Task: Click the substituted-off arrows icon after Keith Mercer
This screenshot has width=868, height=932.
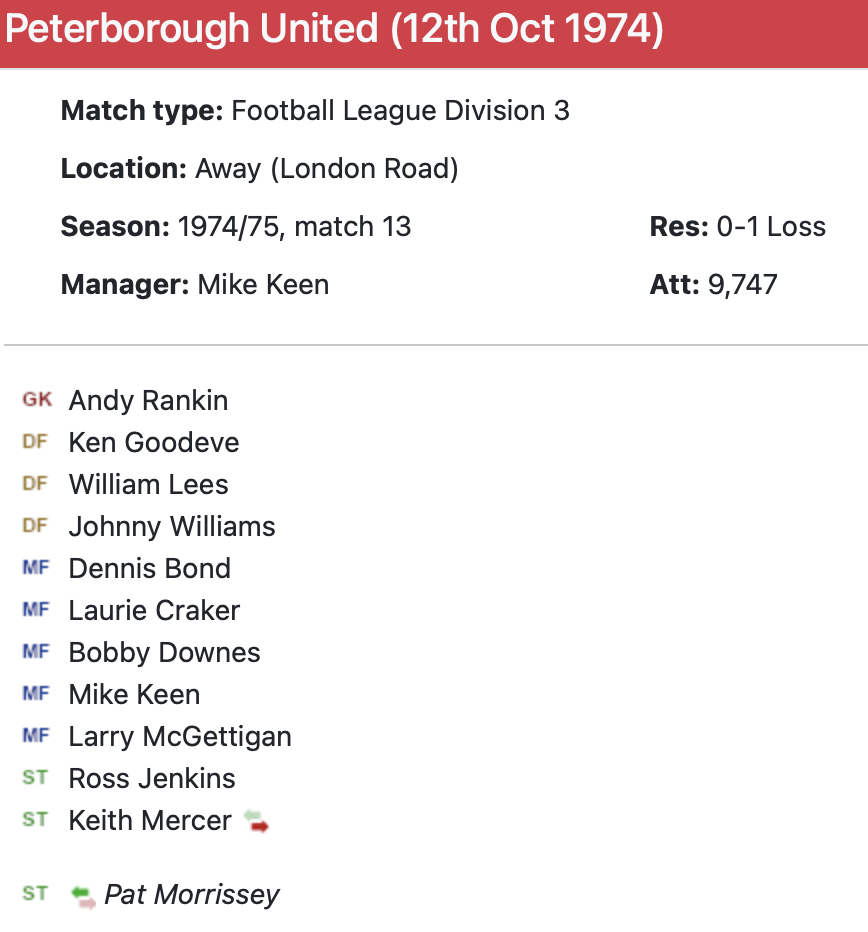Action: click(x=257, y=821)
